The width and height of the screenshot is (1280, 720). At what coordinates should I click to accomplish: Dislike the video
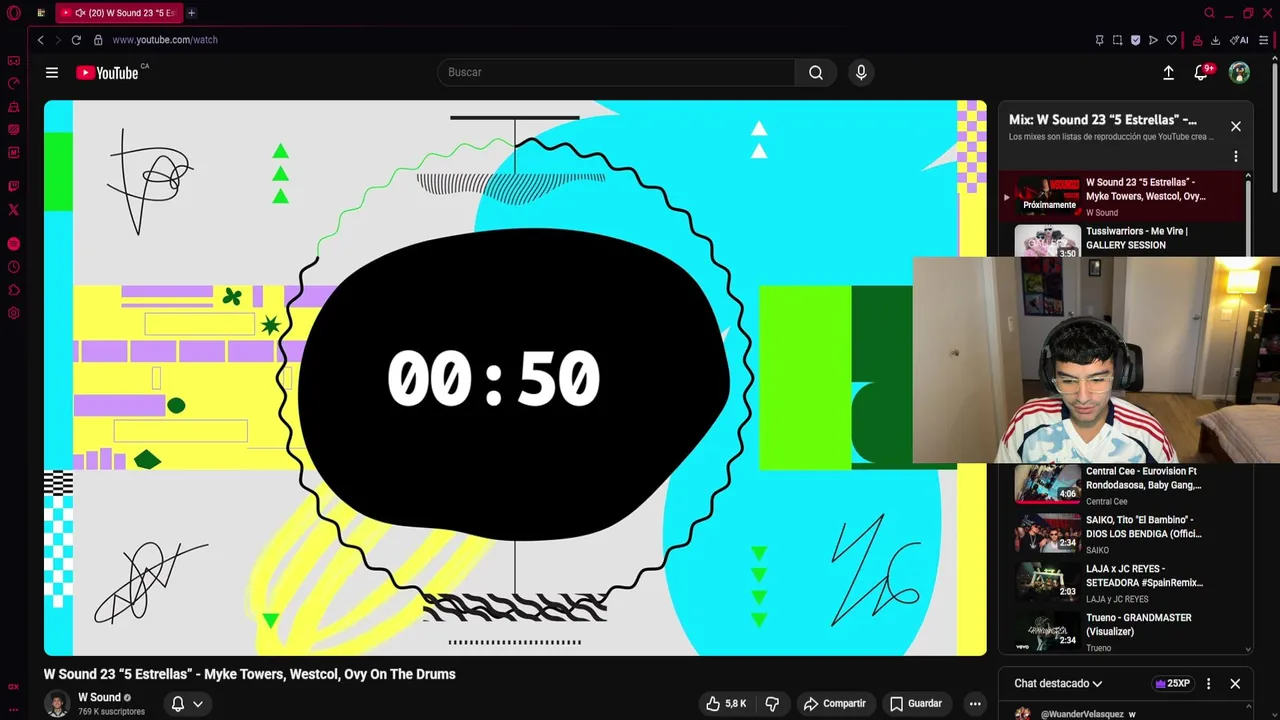(x=772, y=704)
